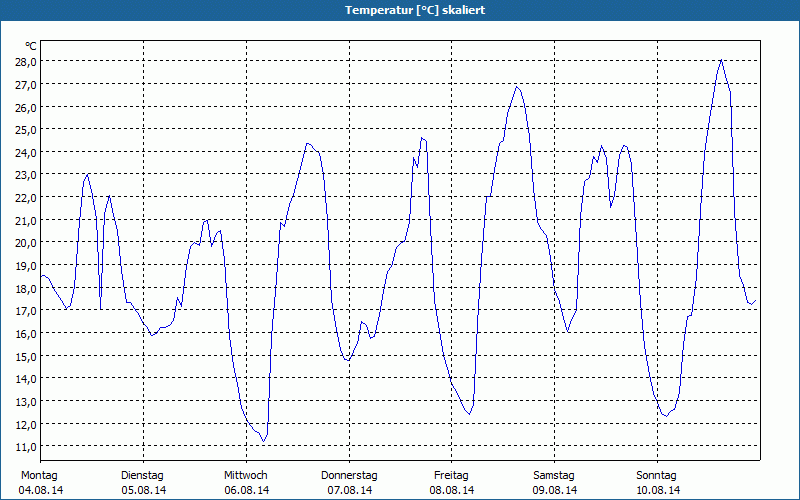Click the 25,0 y-axis value

coord(27,130)
